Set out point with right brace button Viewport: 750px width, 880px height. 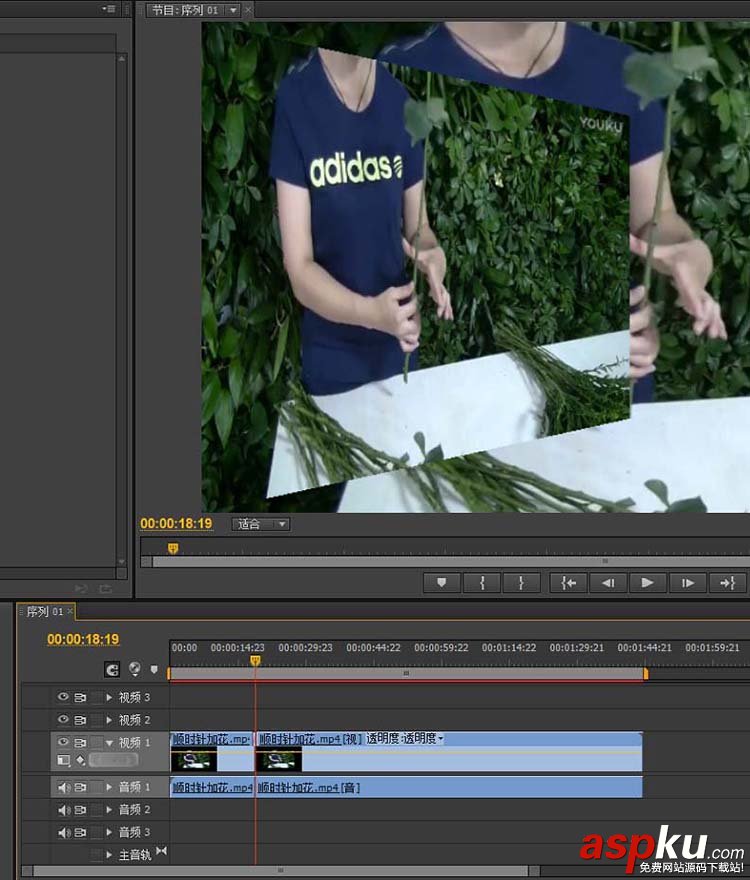522,583
